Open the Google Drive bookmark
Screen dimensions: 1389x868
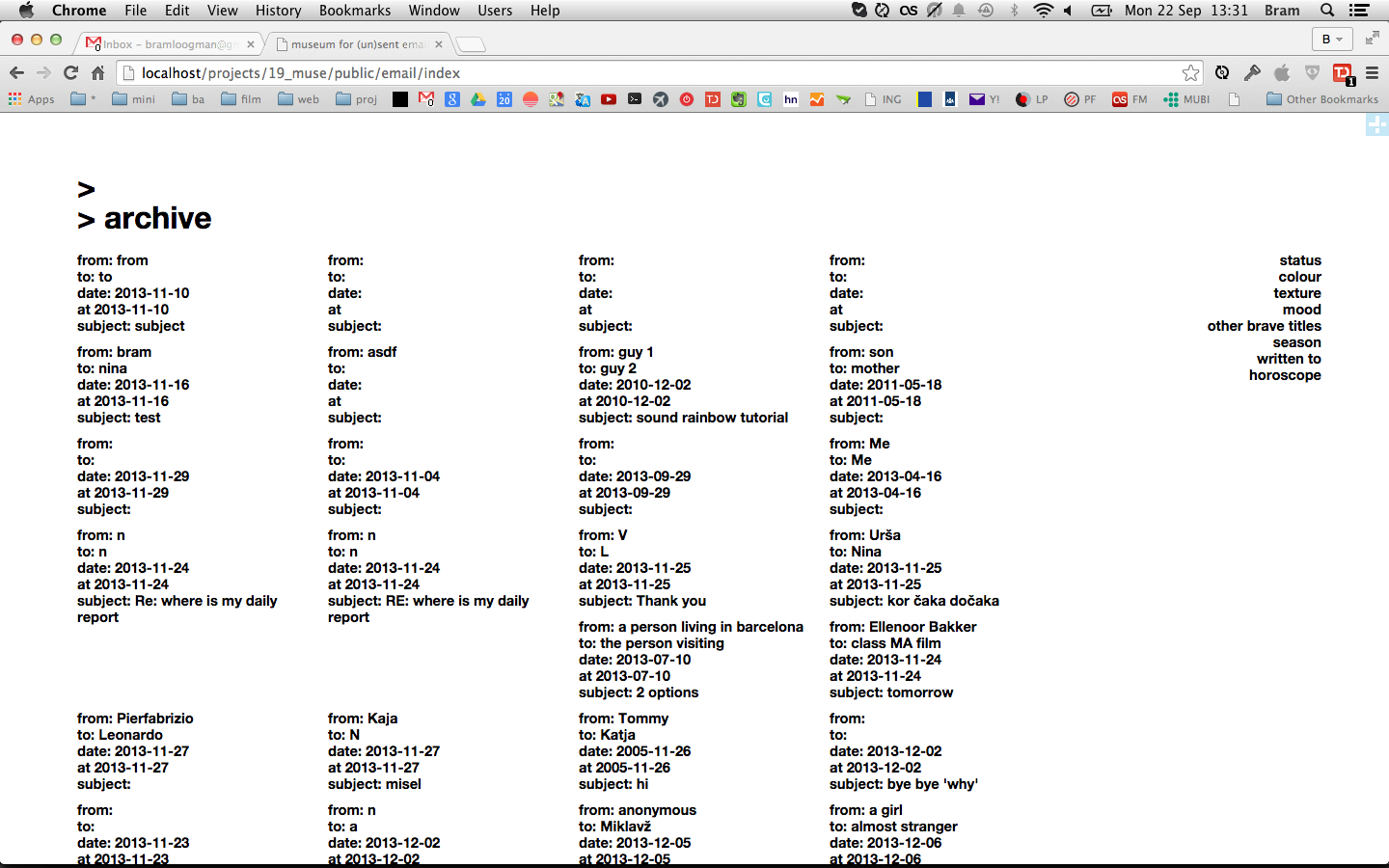[478, 99]
